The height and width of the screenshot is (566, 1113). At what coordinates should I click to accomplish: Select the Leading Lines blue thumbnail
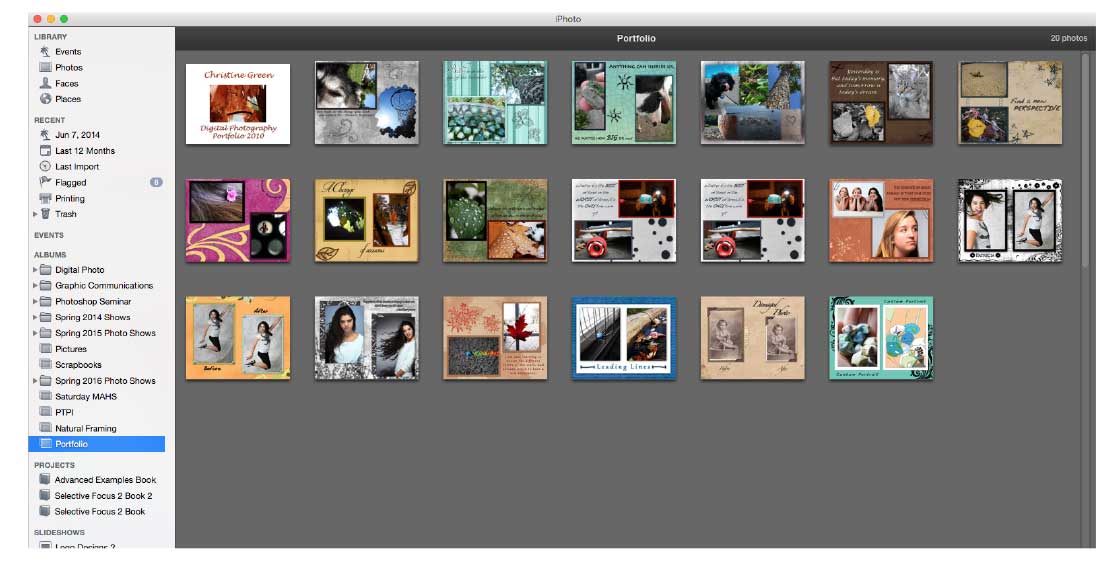[x=624, y=338]
